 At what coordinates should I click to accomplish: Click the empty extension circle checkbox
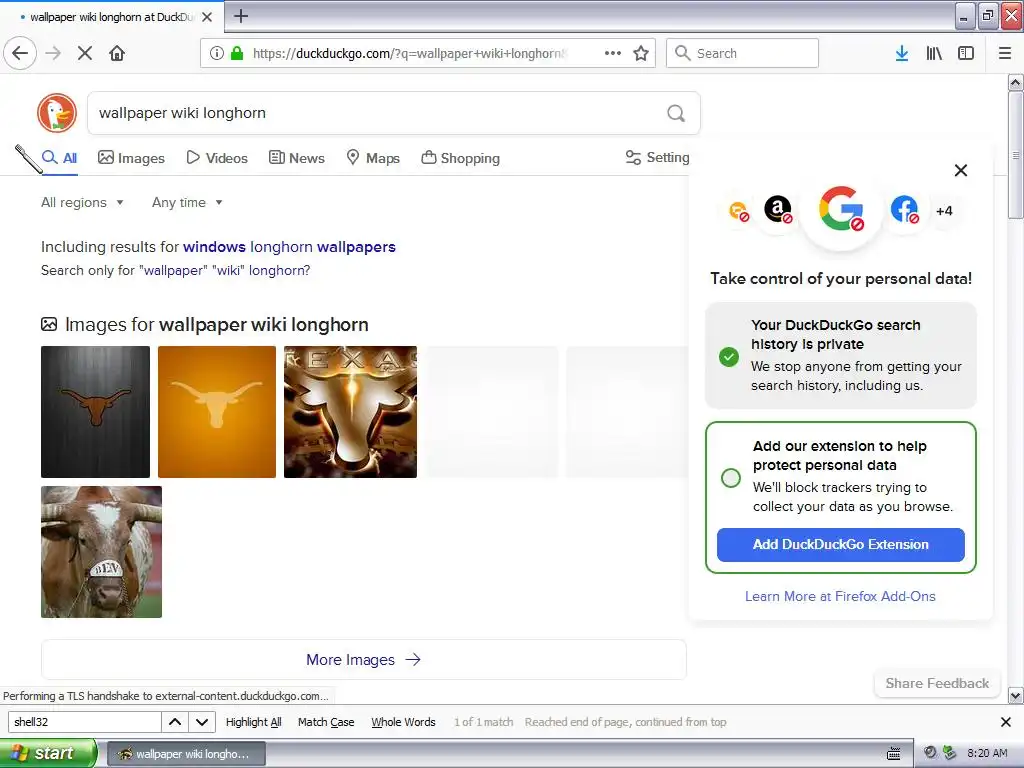coord(731,477)
